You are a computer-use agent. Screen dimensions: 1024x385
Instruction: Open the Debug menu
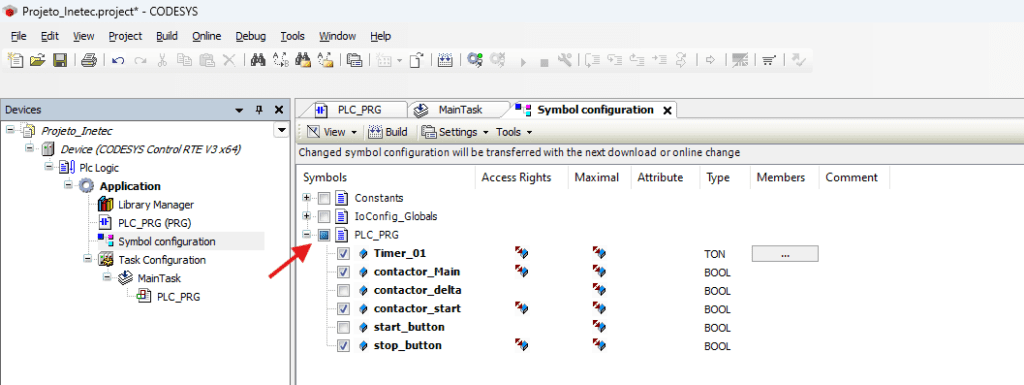click(251, 36)
